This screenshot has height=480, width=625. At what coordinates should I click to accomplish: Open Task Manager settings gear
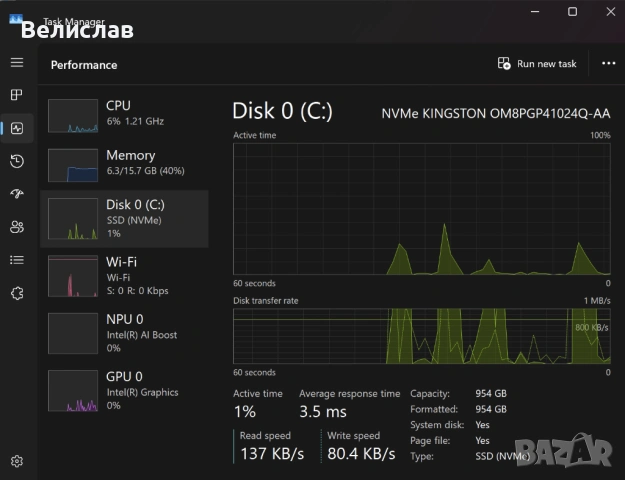[17, 461]
